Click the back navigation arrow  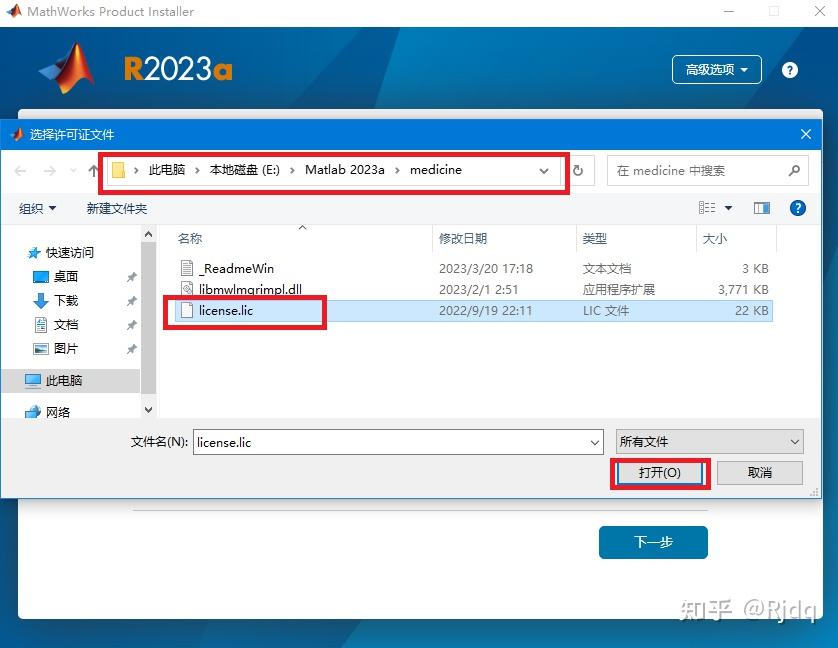pyautogui.click(x=20, y=170)
